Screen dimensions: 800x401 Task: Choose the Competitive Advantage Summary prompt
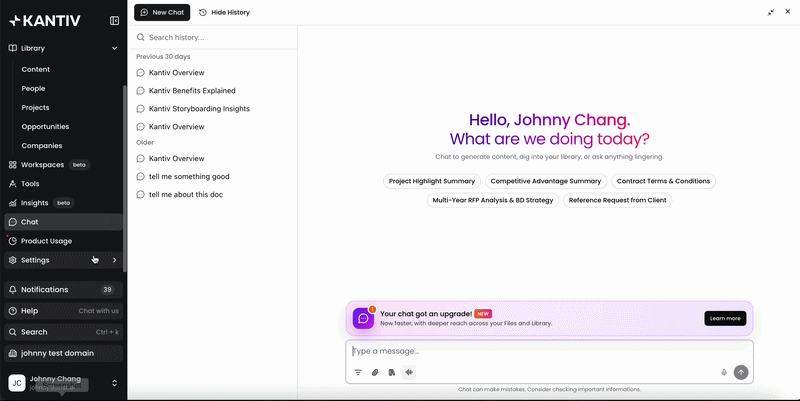click(x=546, y=181)
